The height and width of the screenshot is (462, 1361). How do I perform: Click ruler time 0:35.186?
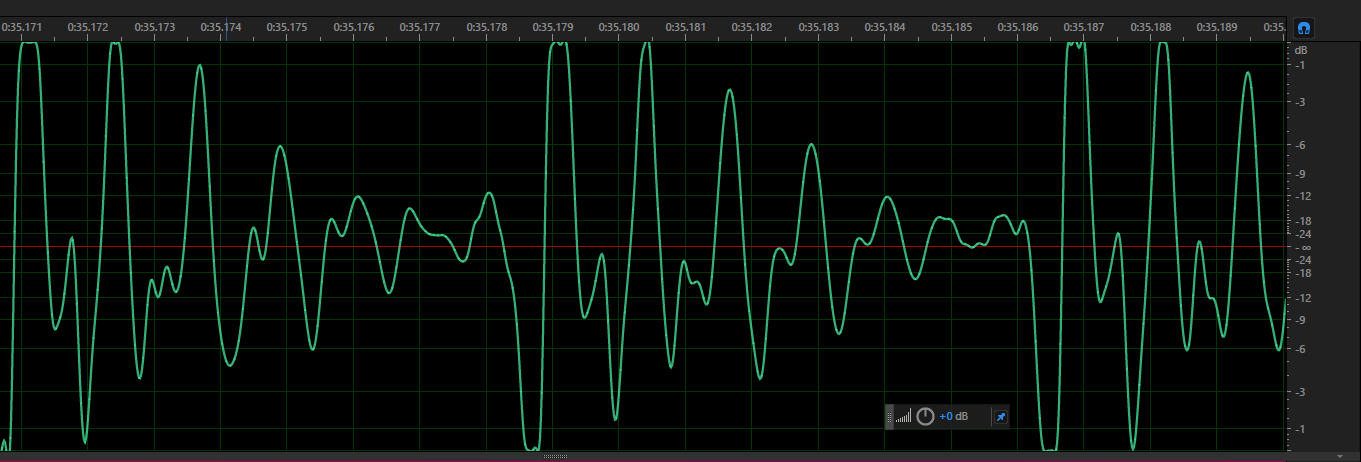click(1018, 27)
